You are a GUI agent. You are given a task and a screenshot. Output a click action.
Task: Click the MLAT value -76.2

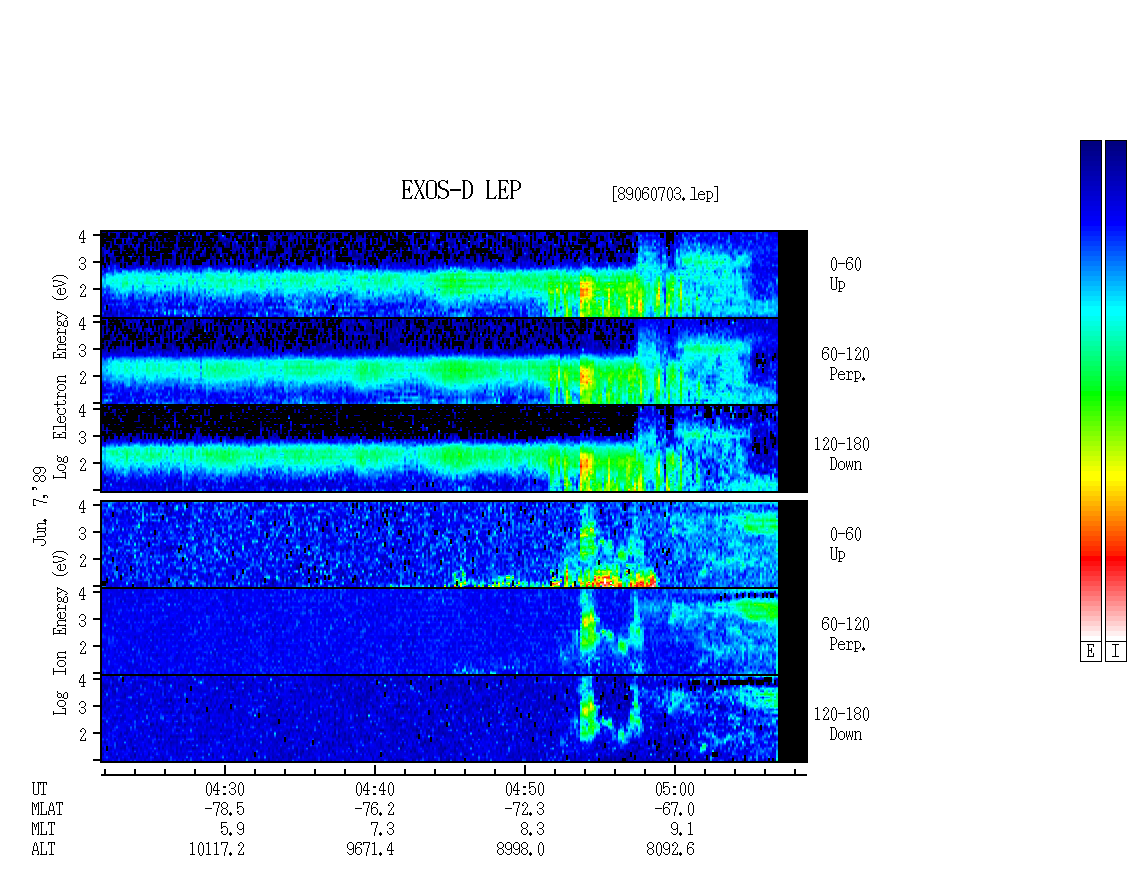point(375,809)
